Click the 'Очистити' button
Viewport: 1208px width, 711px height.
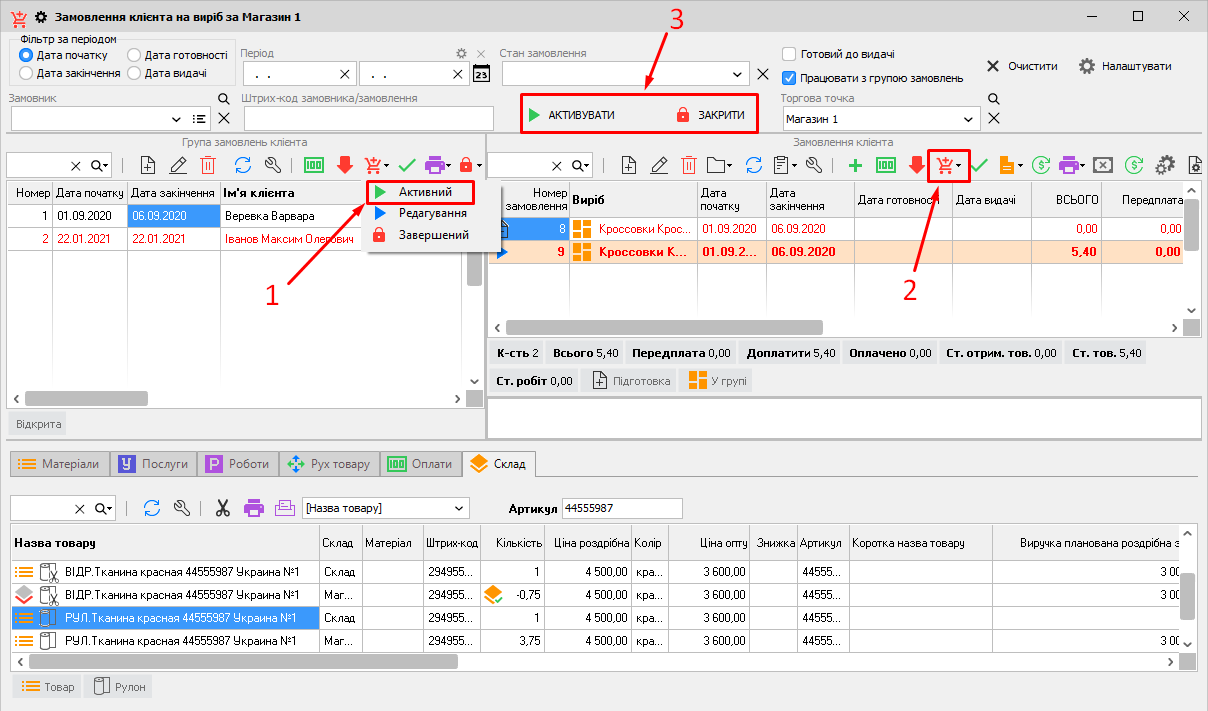click(x=1021, y=66)
